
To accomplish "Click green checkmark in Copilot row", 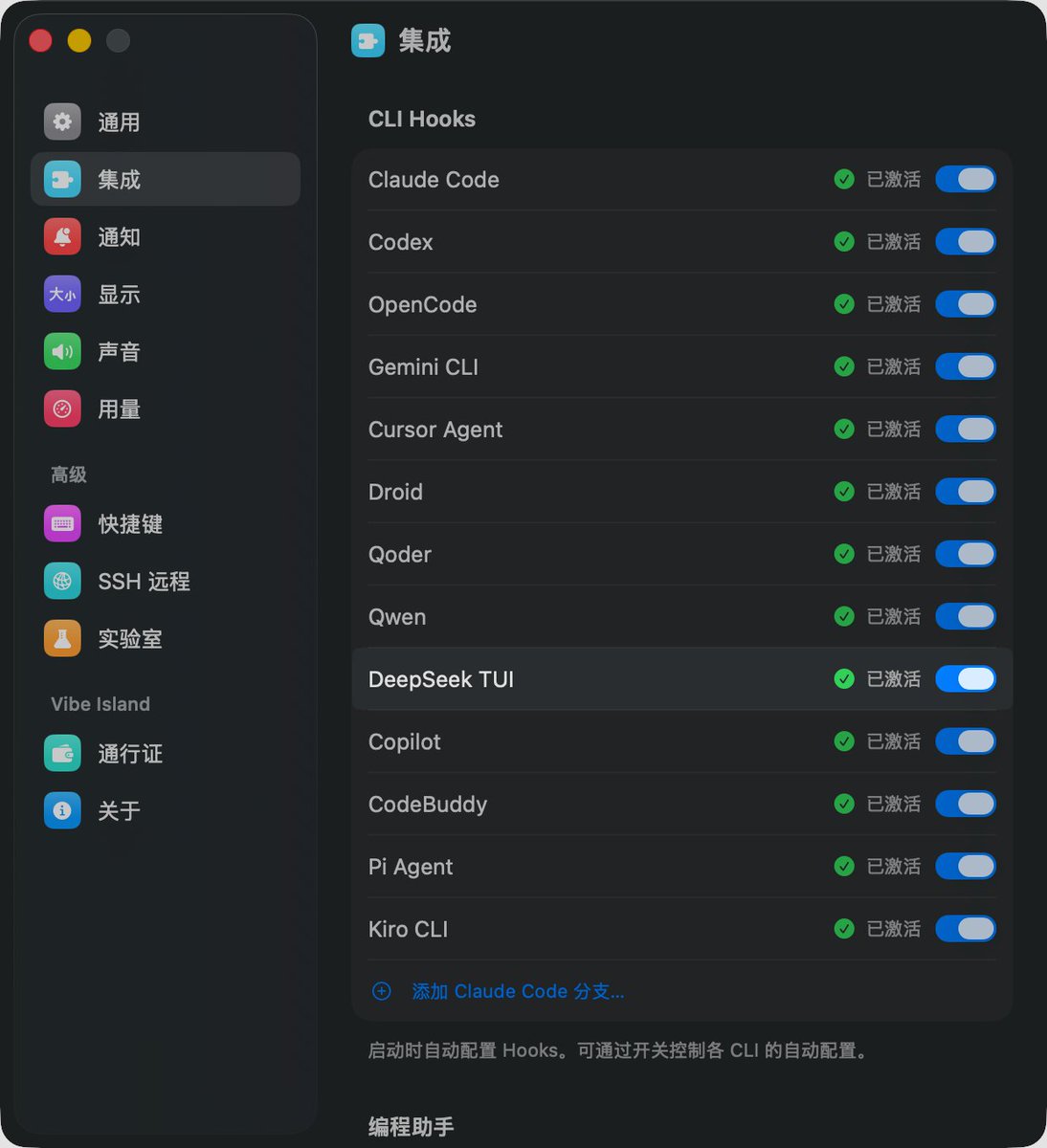I will coord(844,741).
